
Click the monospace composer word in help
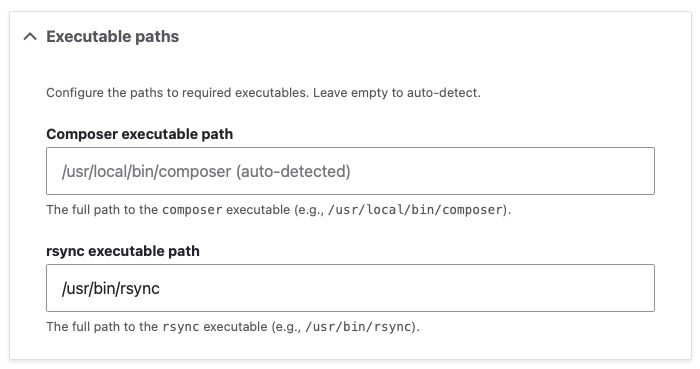192,210
